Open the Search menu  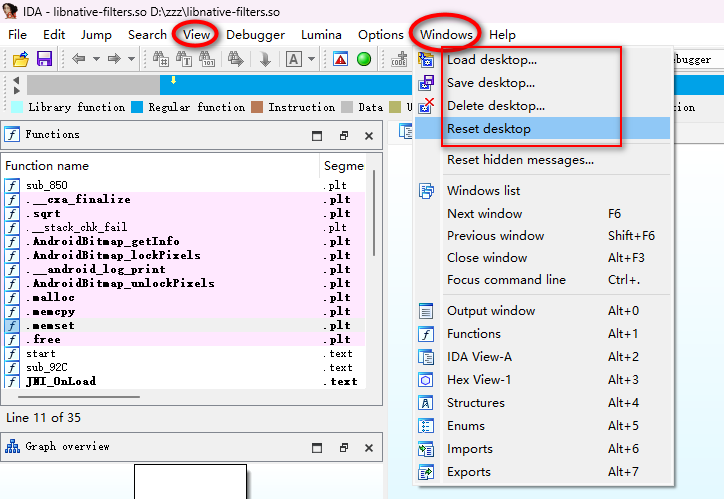click(x=147, y=35)
